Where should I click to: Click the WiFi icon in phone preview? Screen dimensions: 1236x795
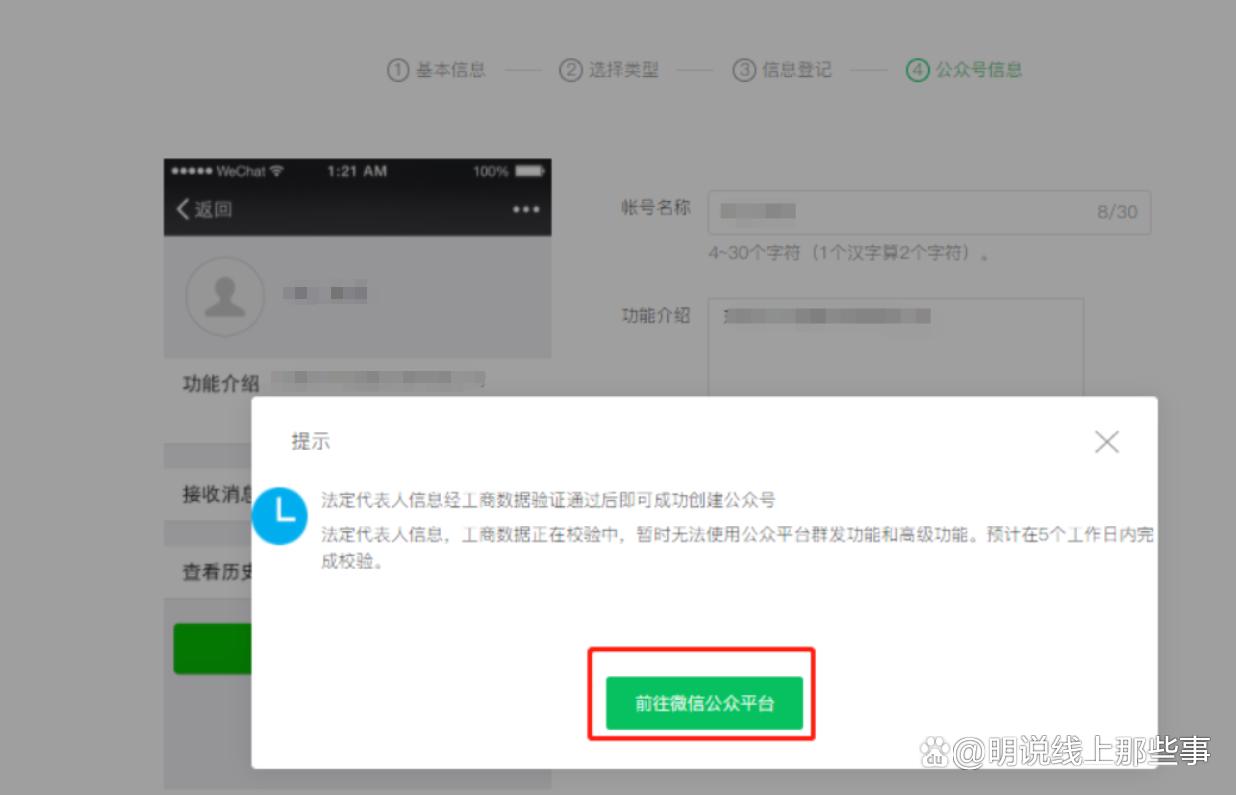coord(277,171)
